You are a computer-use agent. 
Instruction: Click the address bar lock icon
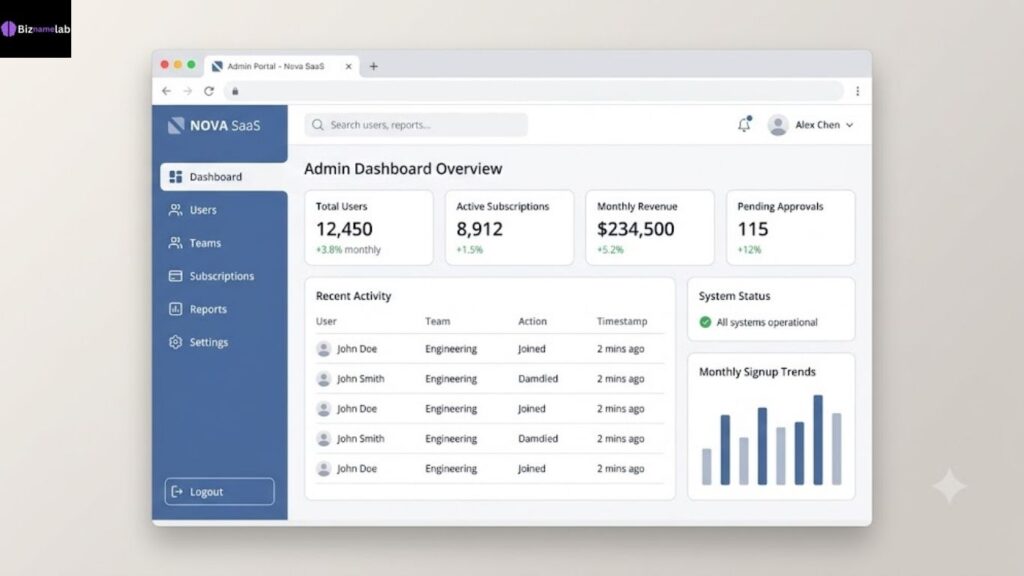pyautogui.click(x=235, y=91)
